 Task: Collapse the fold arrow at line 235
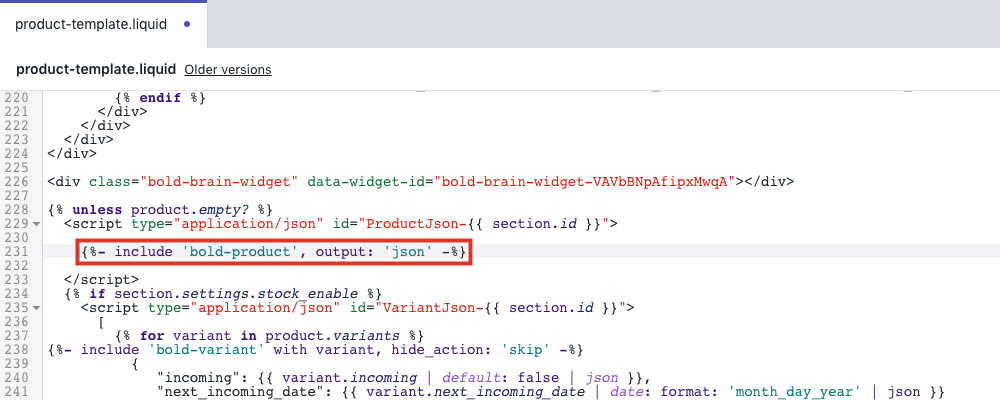point(36,308)
